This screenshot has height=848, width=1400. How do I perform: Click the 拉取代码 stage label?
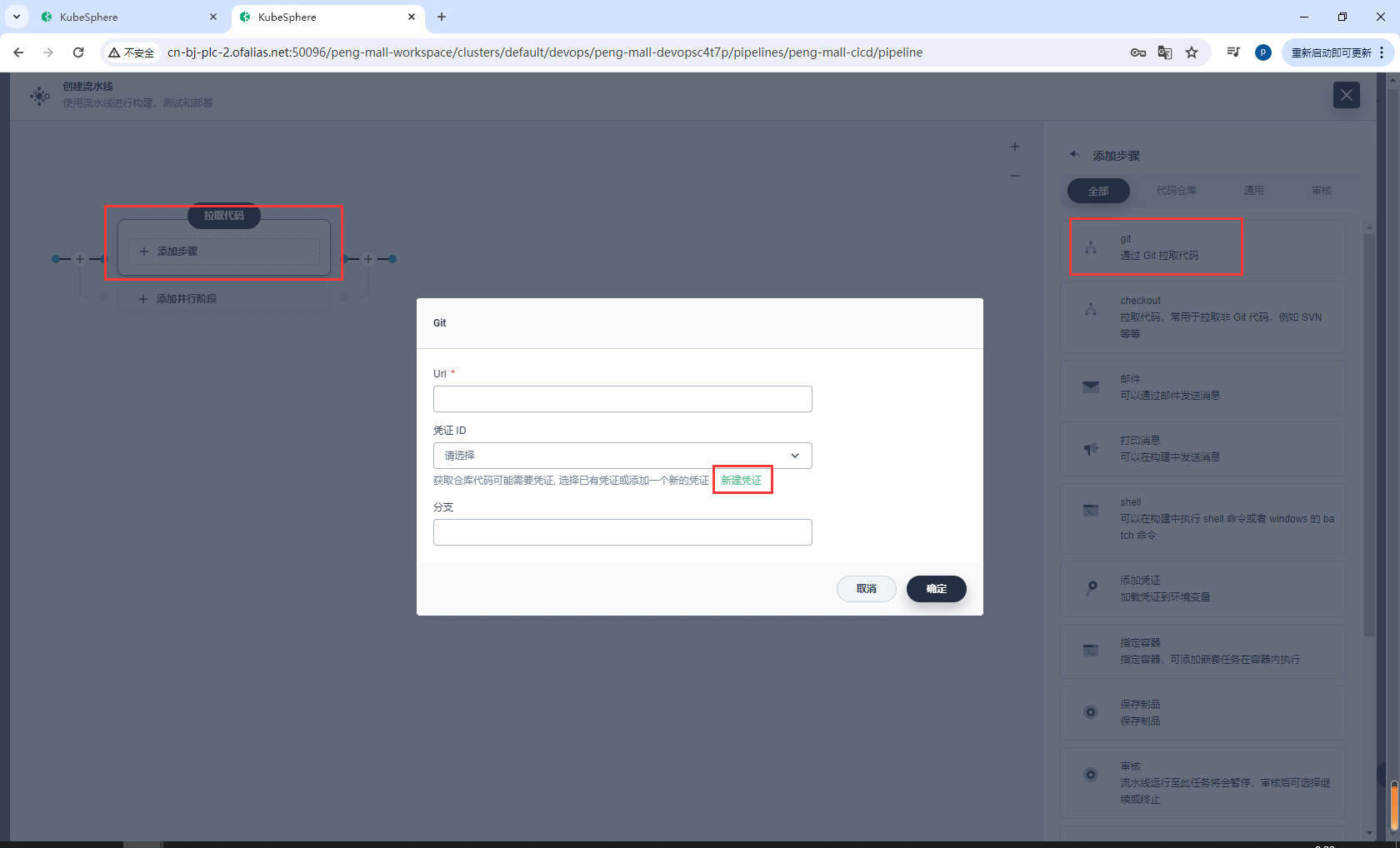click(x=224, y=216)
